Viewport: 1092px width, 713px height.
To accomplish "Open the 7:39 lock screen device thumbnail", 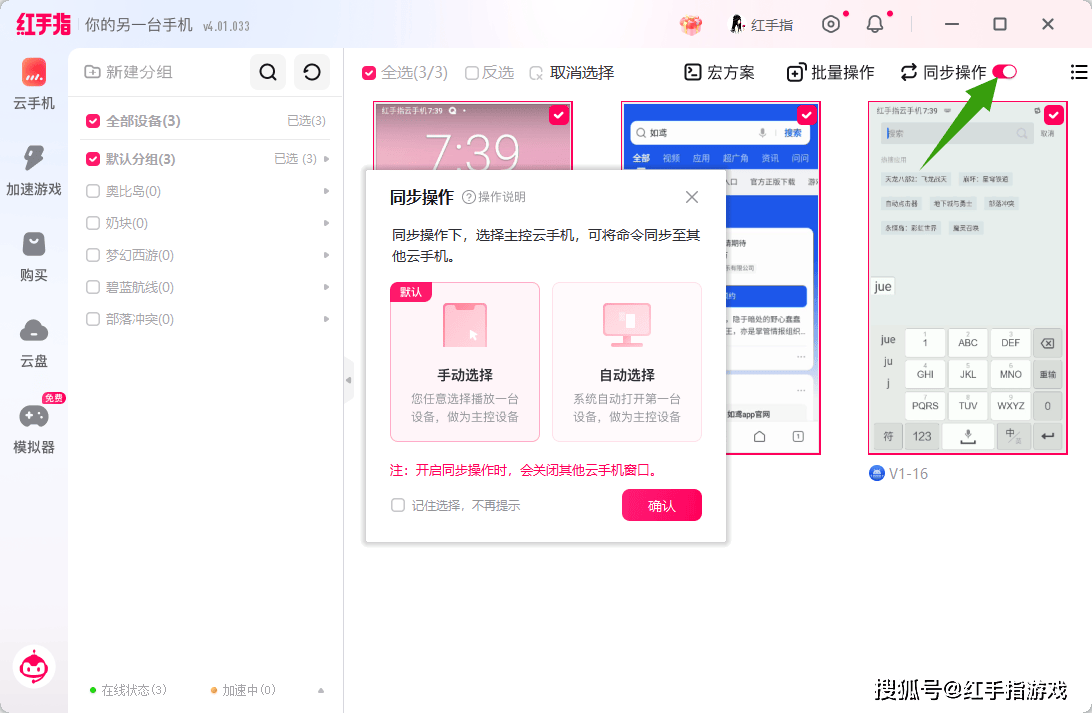I will tap(473, 136).
